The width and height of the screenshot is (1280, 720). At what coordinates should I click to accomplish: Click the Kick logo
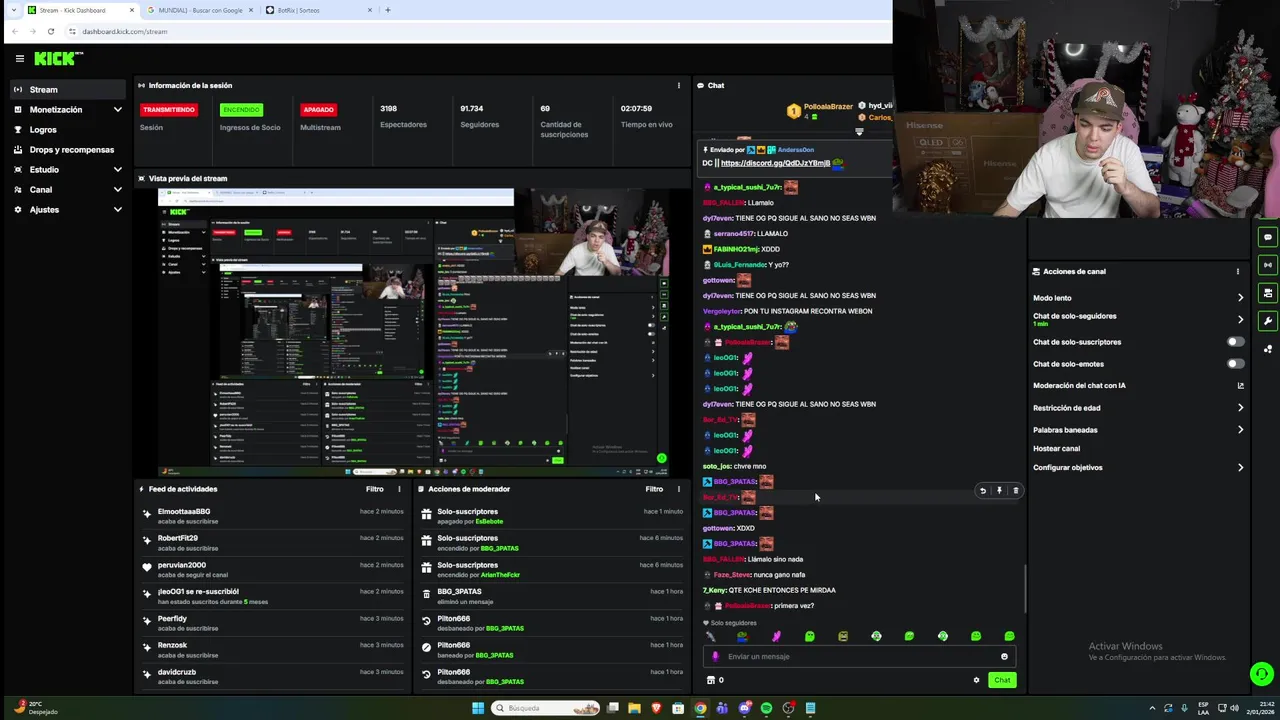(x=57, y=59)
